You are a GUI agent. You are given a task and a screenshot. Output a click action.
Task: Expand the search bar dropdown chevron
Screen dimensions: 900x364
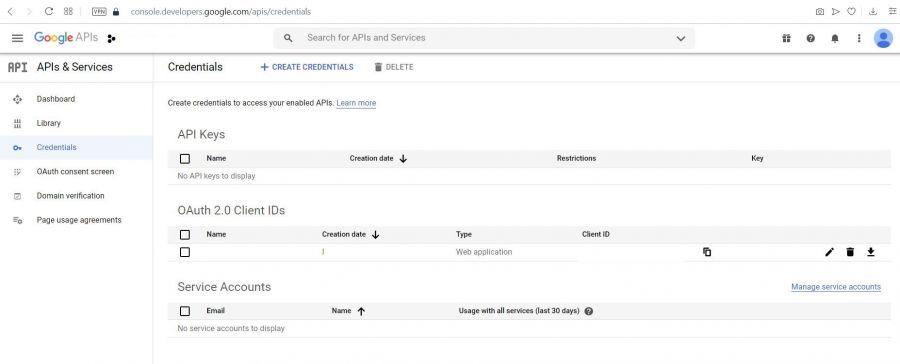click(681, 38)
